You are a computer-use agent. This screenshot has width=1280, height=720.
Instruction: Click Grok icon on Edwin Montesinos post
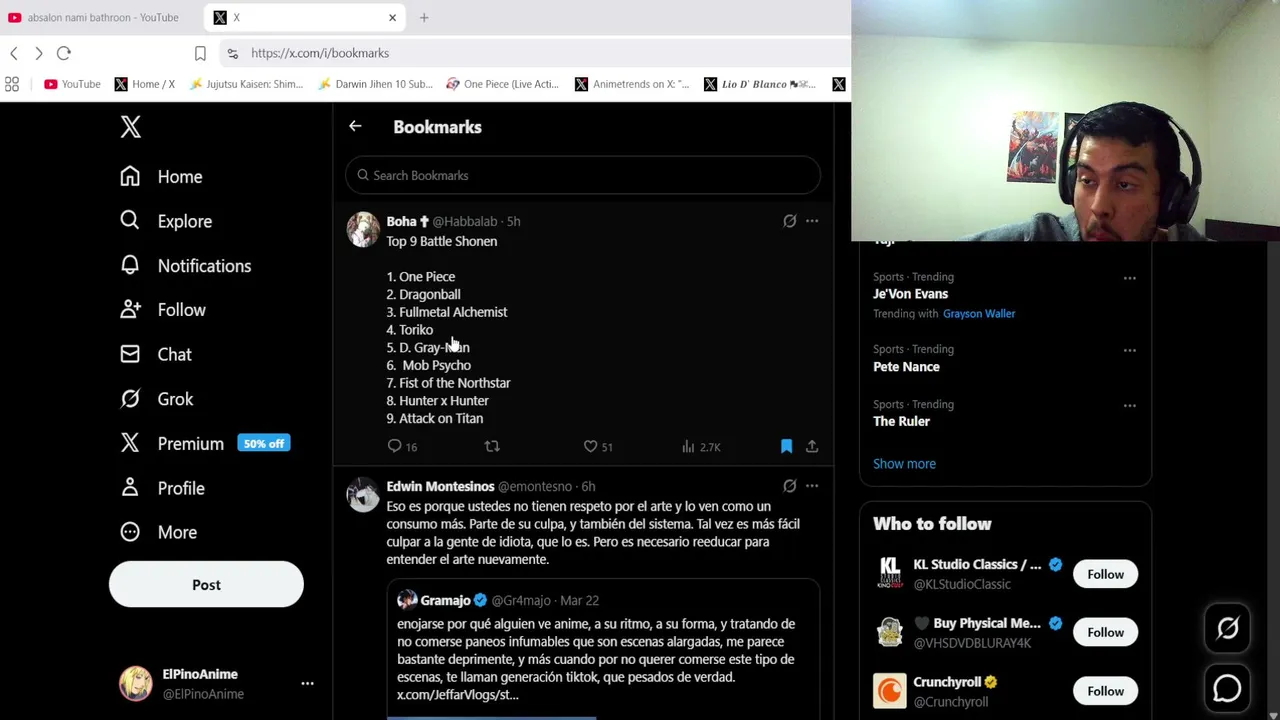pyautogui.click(x=789, y=486)
